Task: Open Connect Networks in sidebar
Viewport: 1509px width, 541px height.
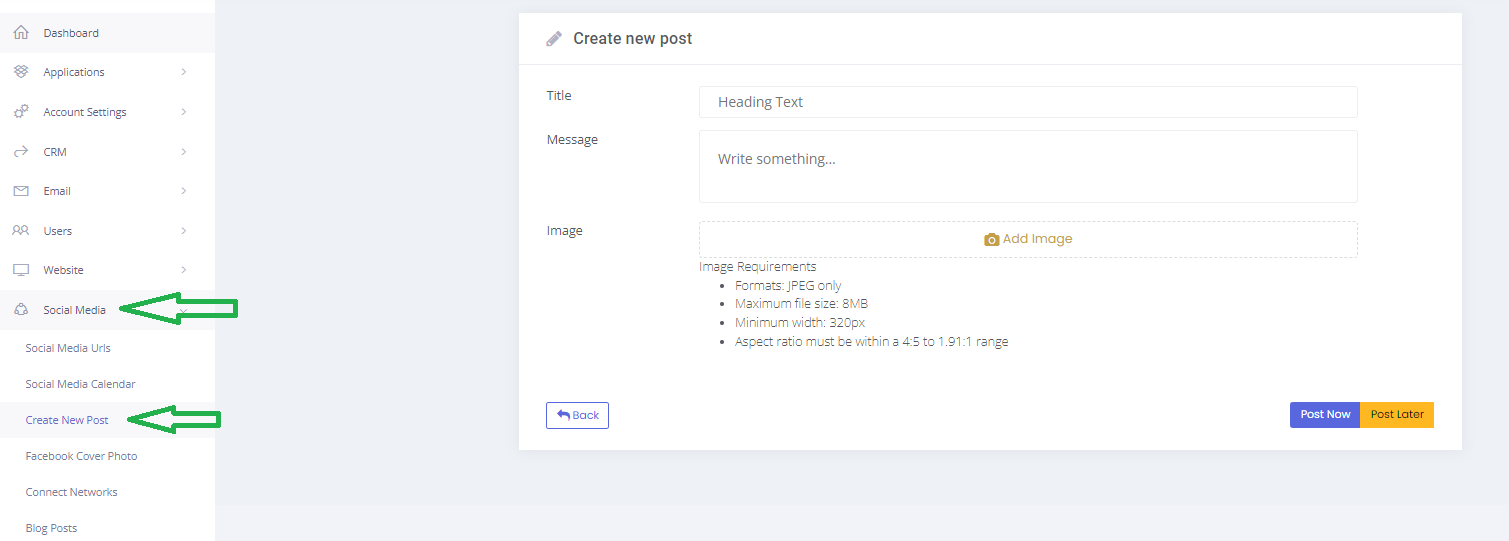Action: pos(71,492)
